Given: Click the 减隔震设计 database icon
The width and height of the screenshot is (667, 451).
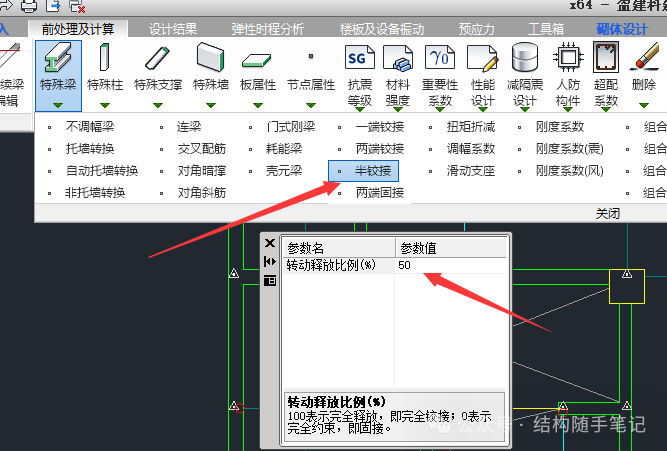Looking at the screenshot, I should [525, 57].
